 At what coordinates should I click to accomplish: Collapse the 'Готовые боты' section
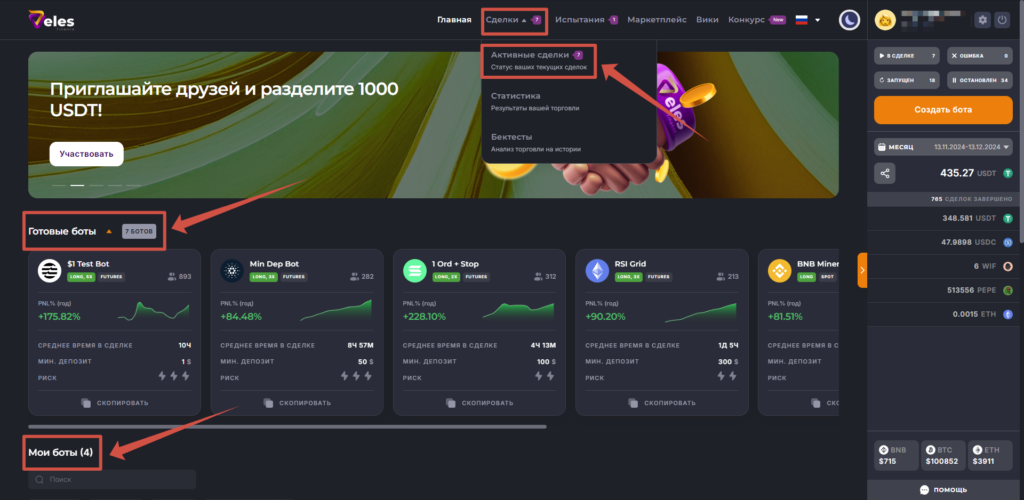(x=109, y=232)
